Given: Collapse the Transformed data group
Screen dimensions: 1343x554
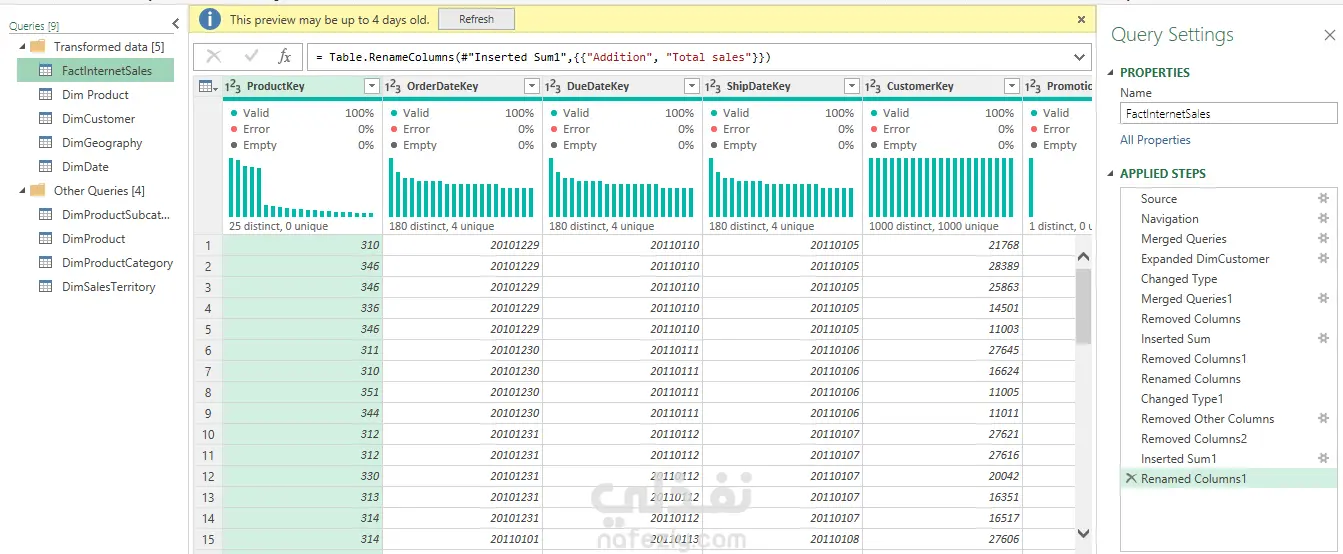Looking at the screenshot, I should (22, 47).
